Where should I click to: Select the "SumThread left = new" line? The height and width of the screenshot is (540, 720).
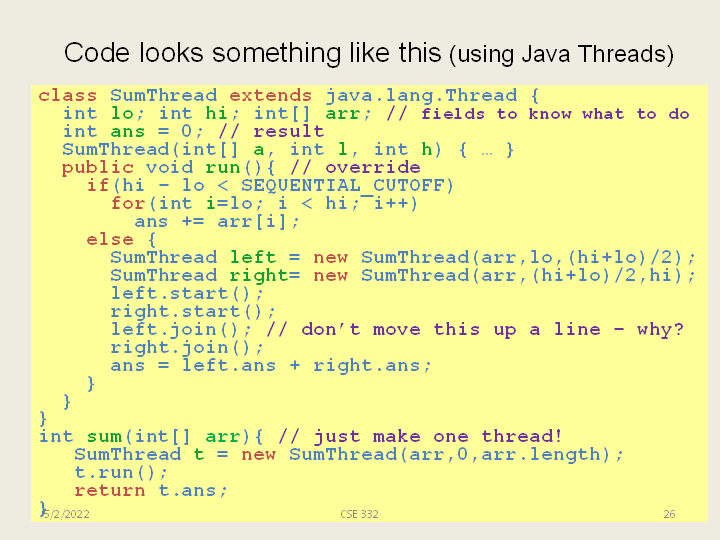403,258
